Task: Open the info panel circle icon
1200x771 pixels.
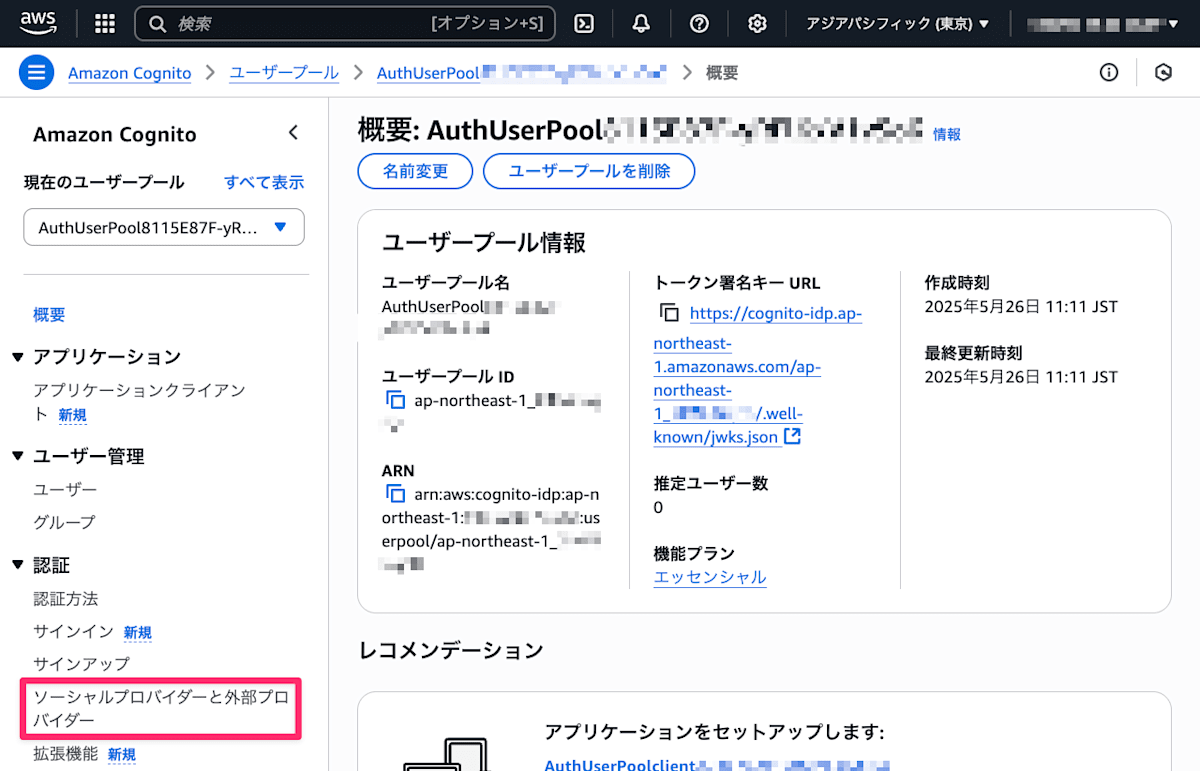Action: (1108, 72)
